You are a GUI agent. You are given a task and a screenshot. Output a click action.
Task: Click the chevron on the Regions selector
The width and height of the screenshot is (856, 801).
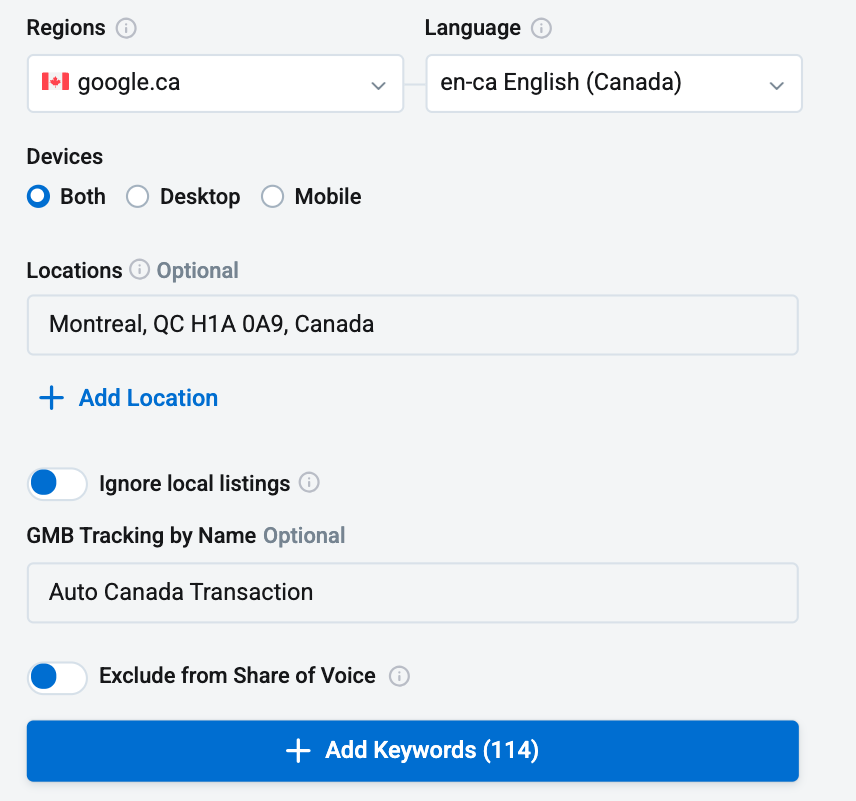(x=379, y=85)
